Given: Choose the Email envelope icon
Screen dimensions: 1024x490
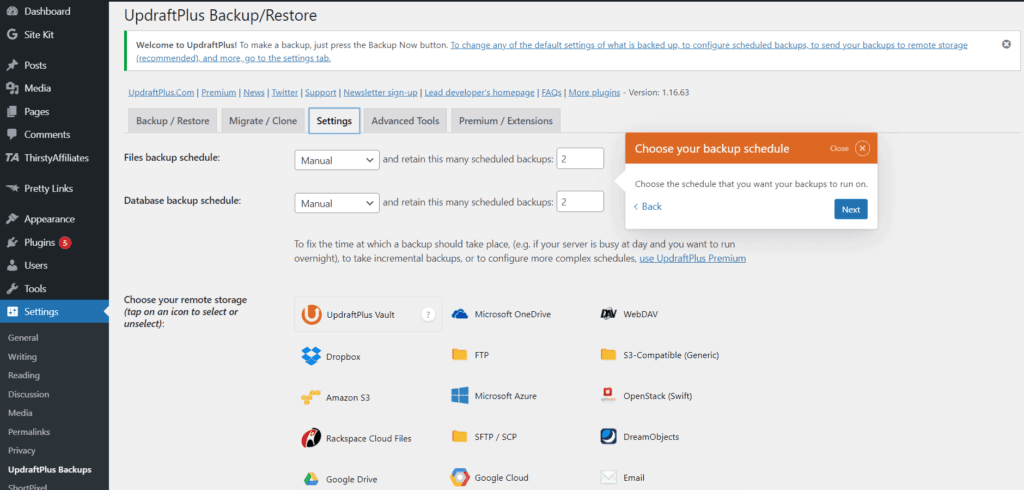Looking at the screenshot, I should point(609,478).
